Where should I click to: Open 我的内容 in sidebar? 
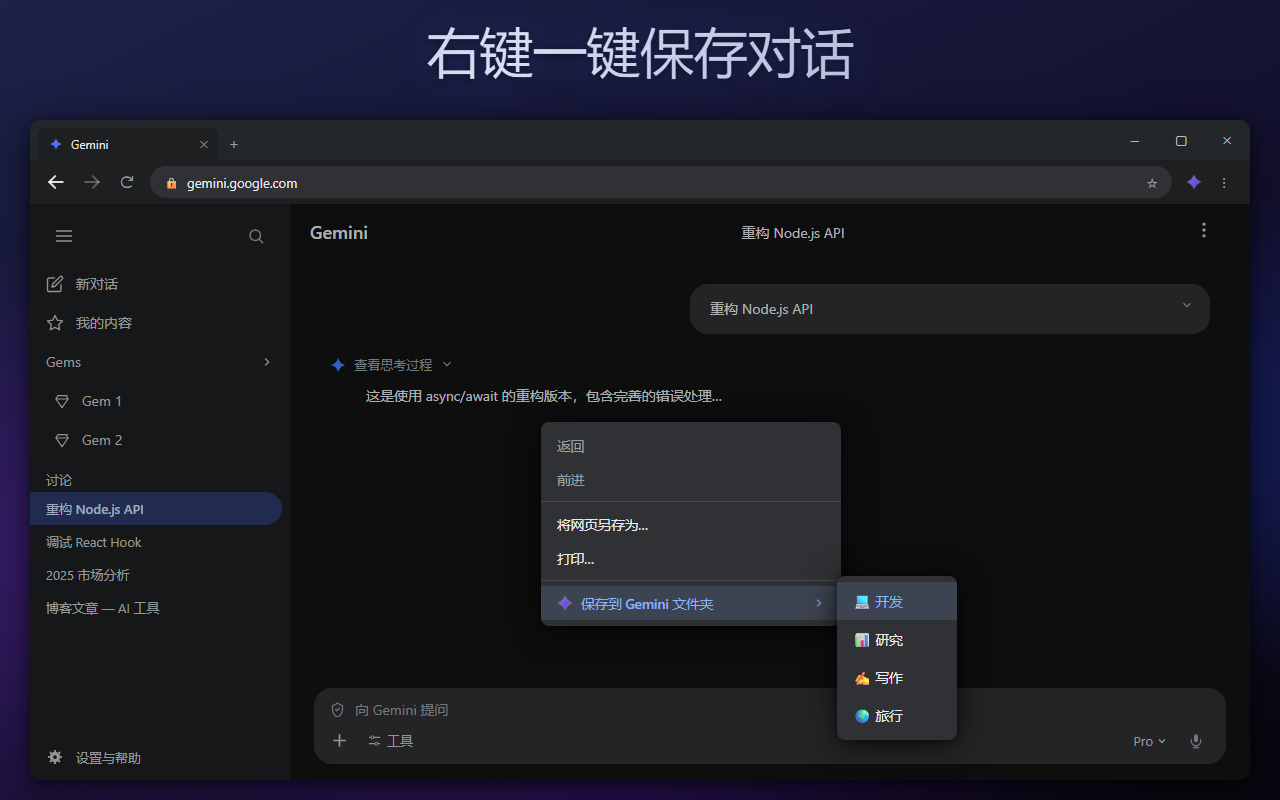click(89, 323)
